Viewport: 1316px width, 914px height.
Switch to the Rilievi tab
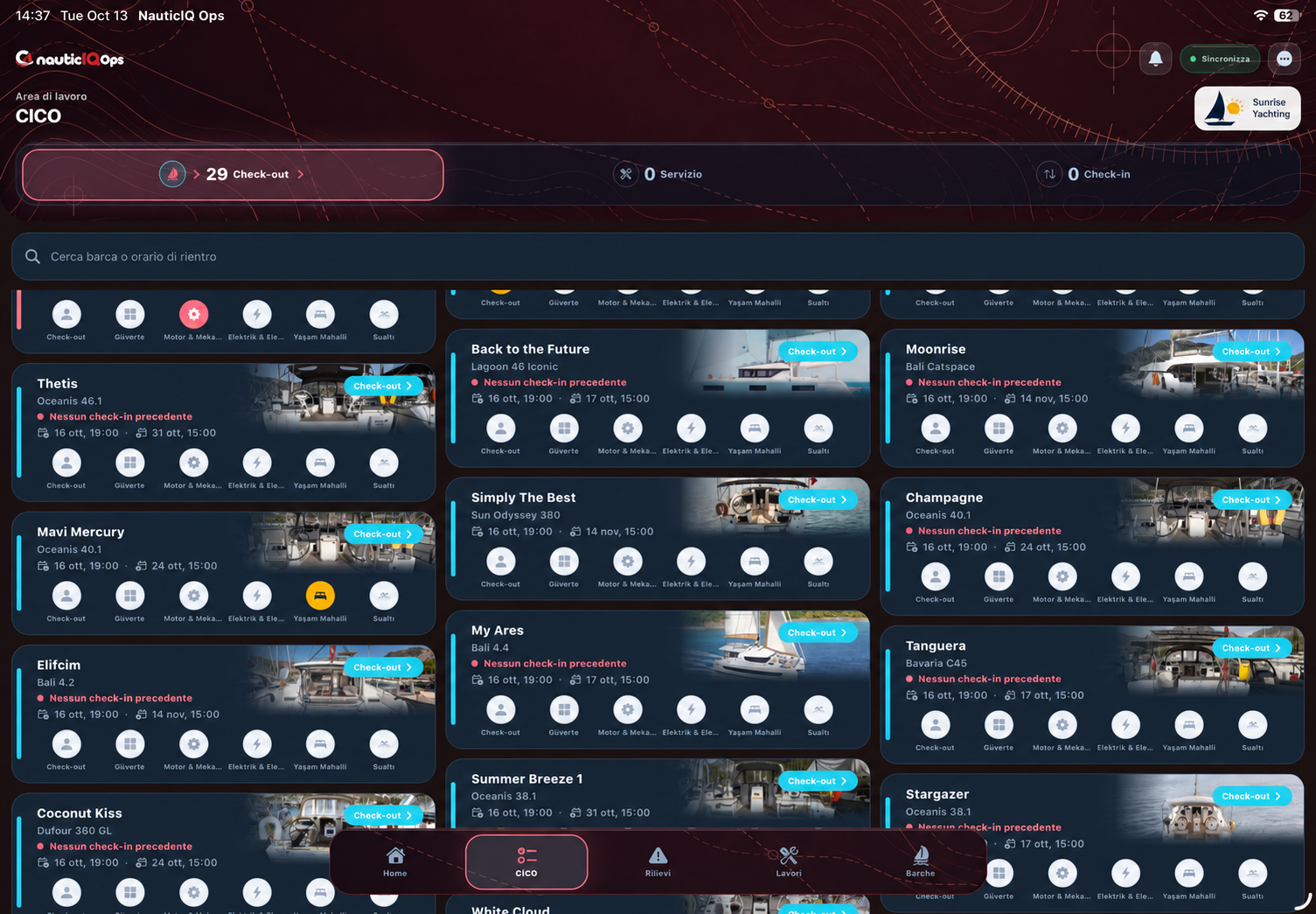(x=658, y=862)
